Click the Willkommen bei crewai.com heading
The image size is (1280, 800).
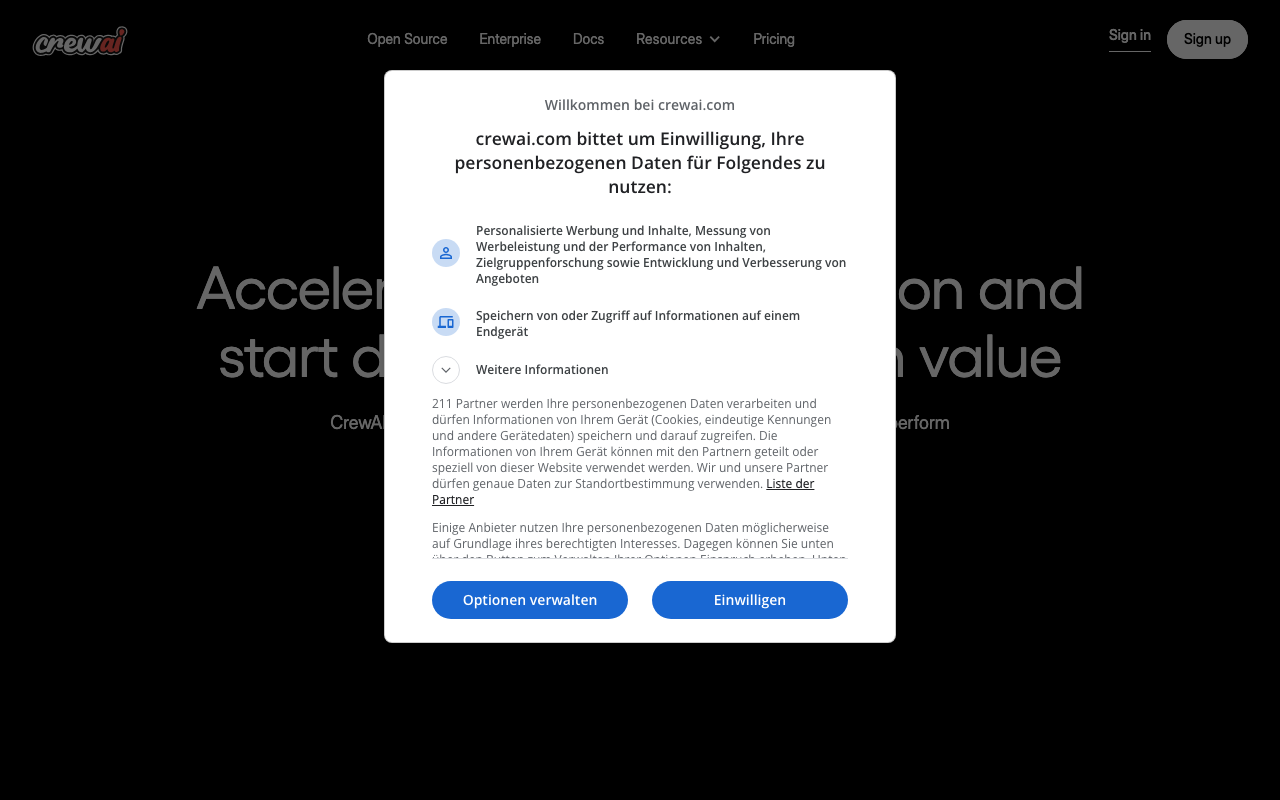click(x=640, y=105)
